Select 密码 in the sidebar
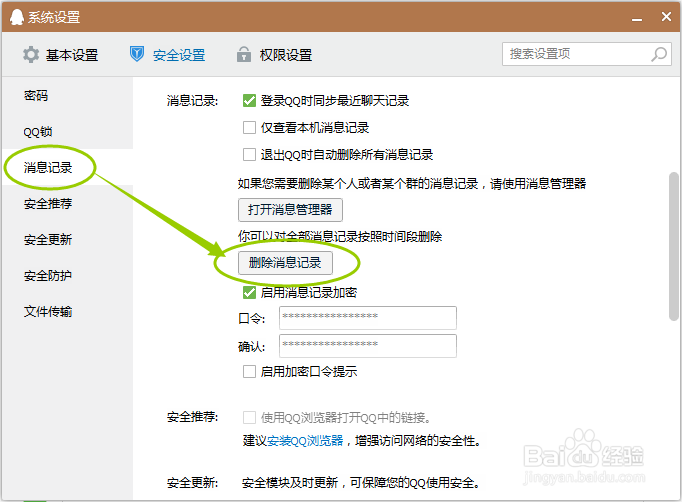Viewport: 682px width, 502px height. click(x=67, y=95)
